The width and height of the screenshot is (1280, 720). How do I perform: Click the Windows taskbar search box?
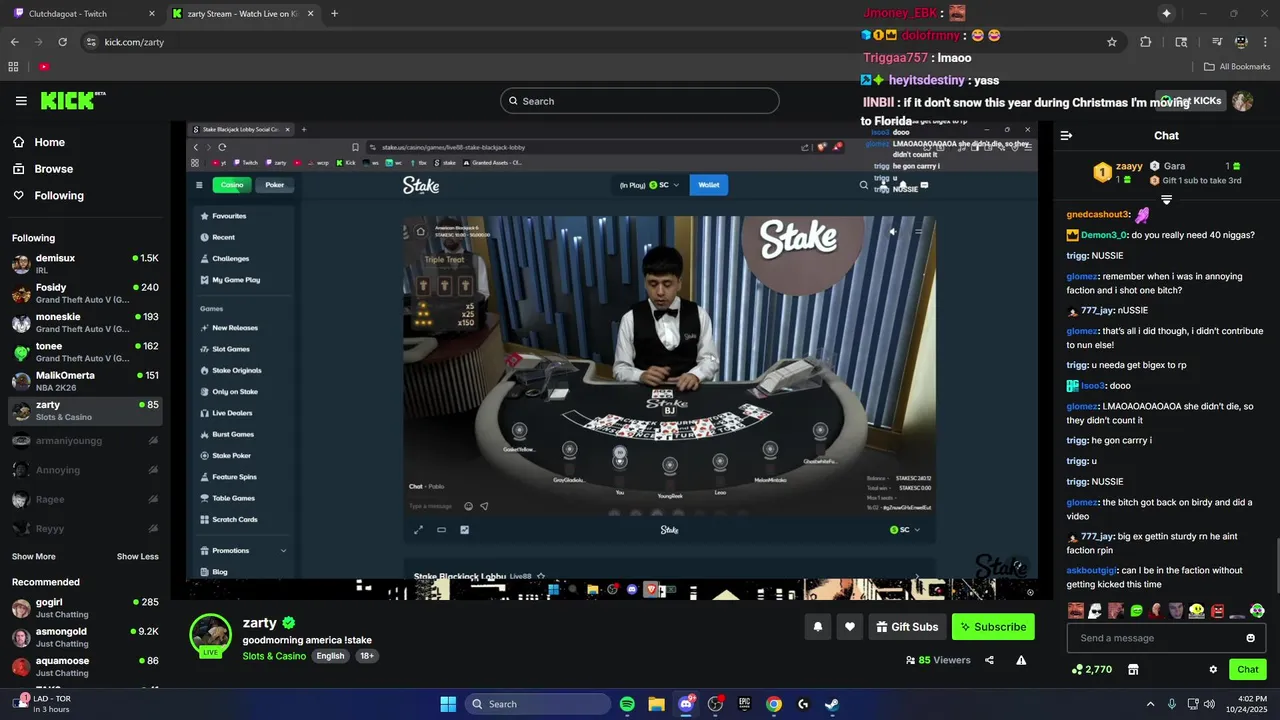538,704
